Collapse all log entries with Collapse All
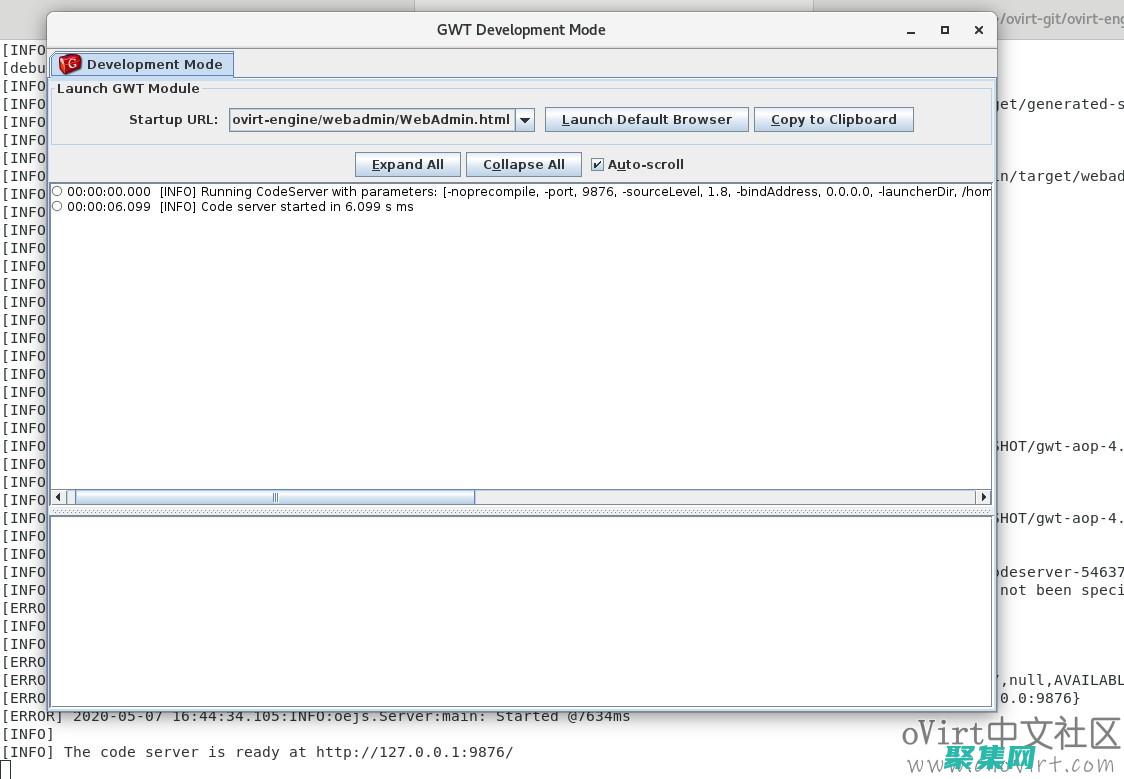The image size is (1124, 779). pyautogui.click(x=523, y=165)
